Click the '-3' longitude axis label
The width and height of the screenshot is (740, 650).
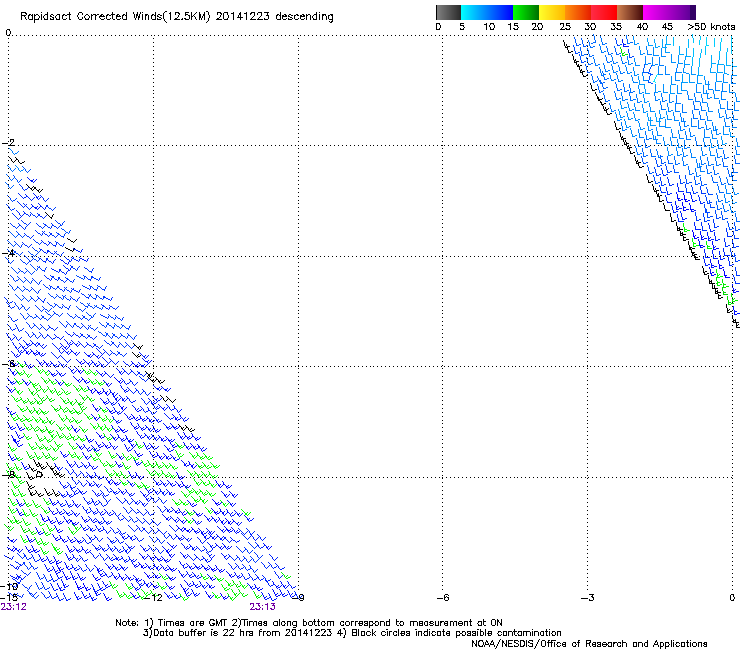tap(587, 598)
